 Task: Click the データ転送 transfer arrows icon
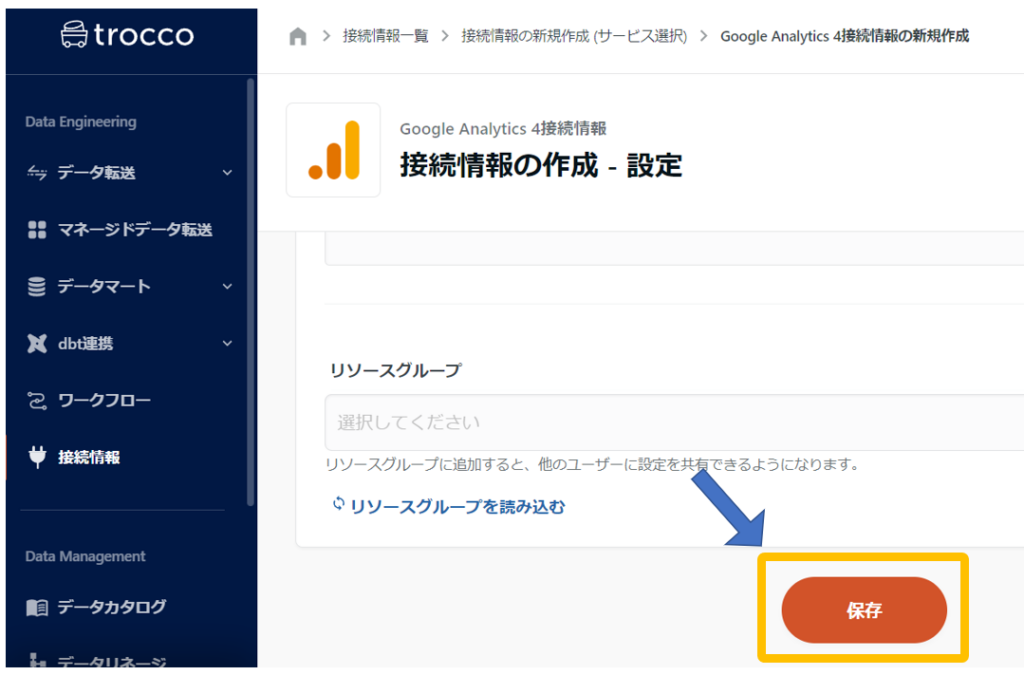coord(37,173)
